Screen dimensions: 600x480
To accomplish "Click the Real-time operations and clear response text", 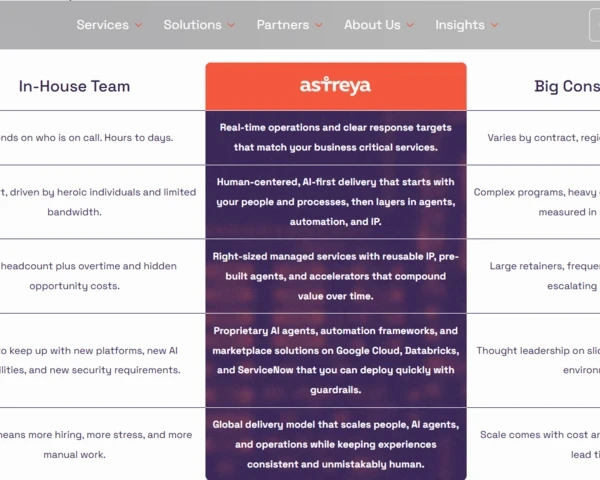I will pos(336,137).
